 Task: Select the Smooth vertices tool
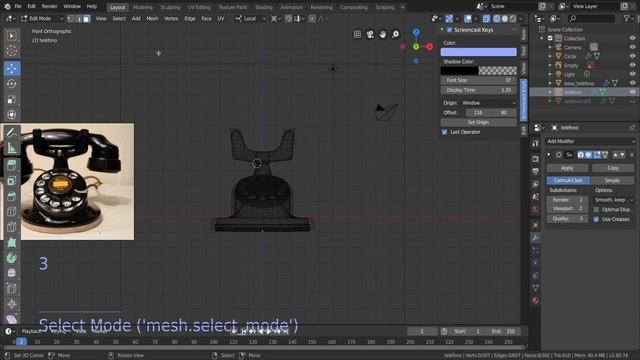[11, 273]
